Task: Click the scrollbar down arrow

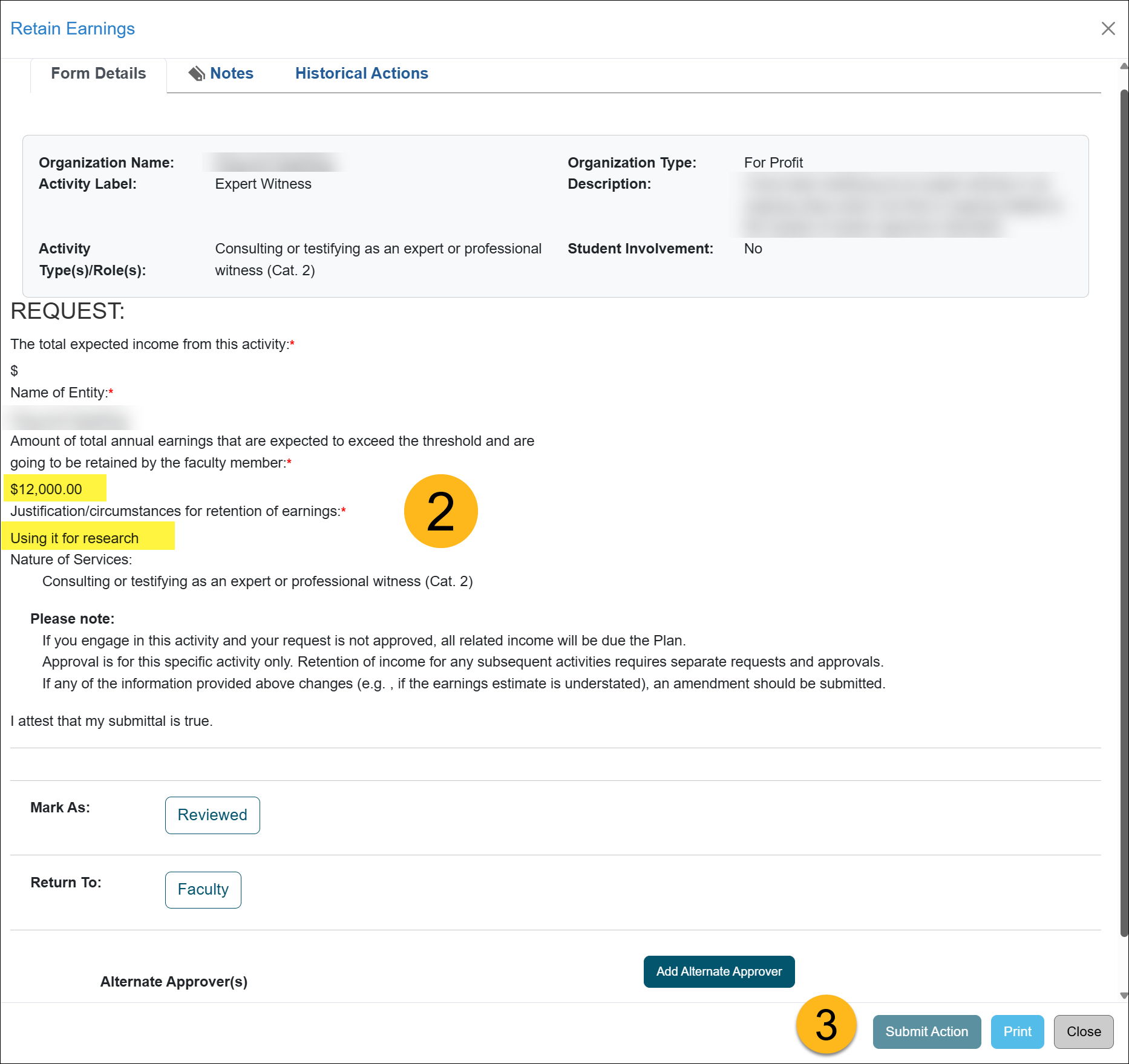Action: [1124, 995]
